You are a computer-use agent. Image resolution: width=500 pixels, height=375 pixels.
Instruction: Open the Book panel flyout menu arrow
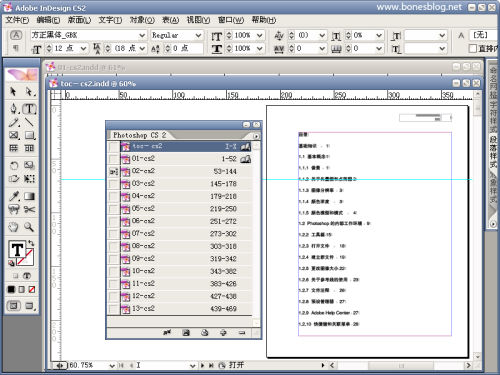pyautogui.click(x=256, y=136)
